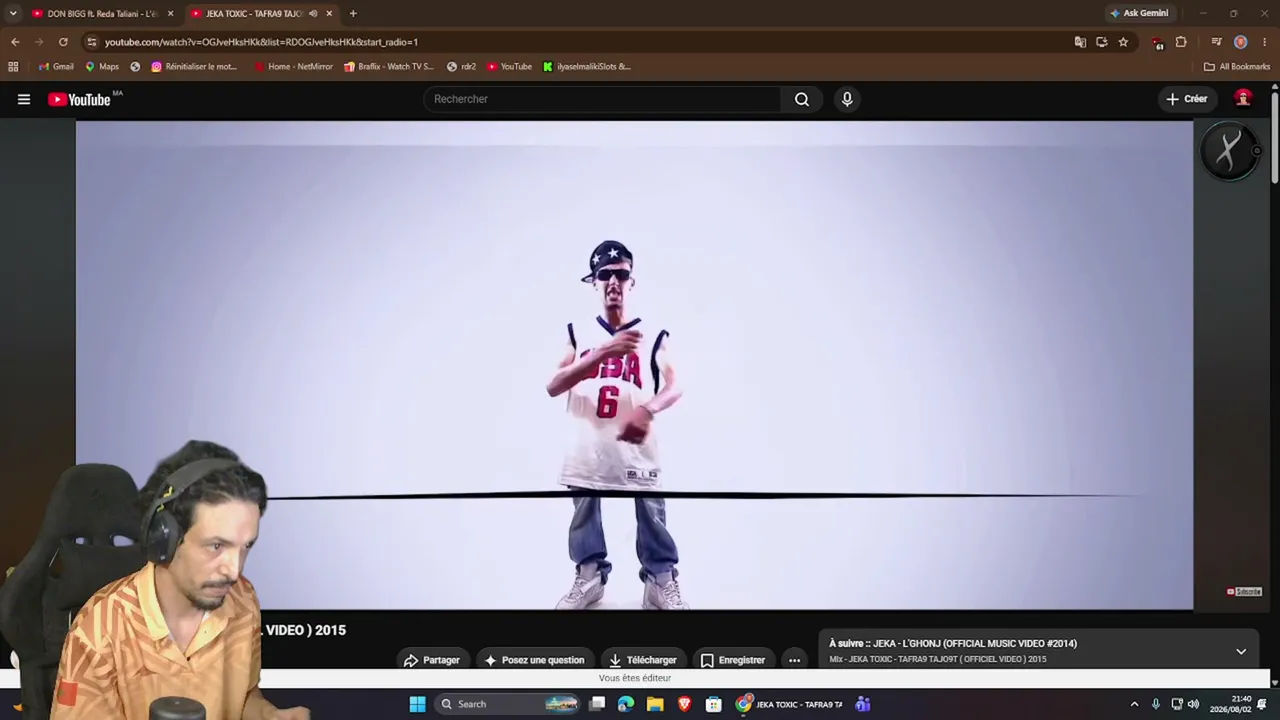Click the Ask Gemini button
This screenshot has height=720, width=1280.
[1139, 14]
